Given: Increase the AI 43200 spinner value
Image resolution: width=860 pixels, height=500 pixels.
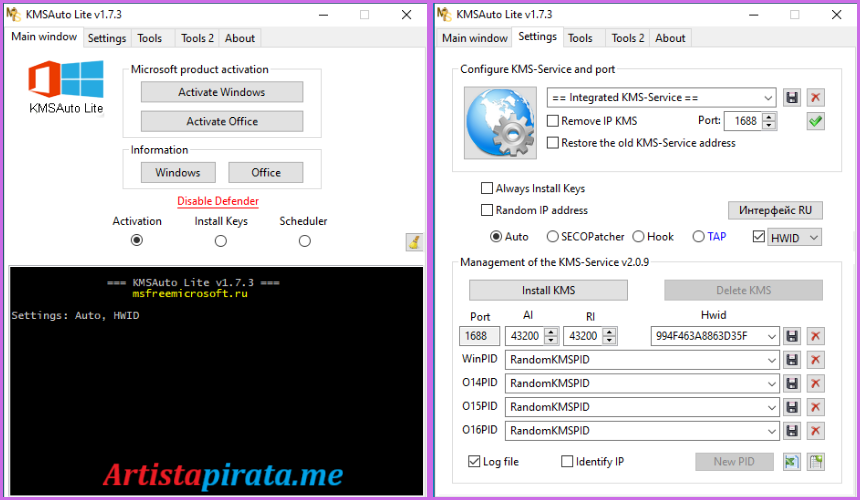Looking at the screenshot, I should (551, 332).
